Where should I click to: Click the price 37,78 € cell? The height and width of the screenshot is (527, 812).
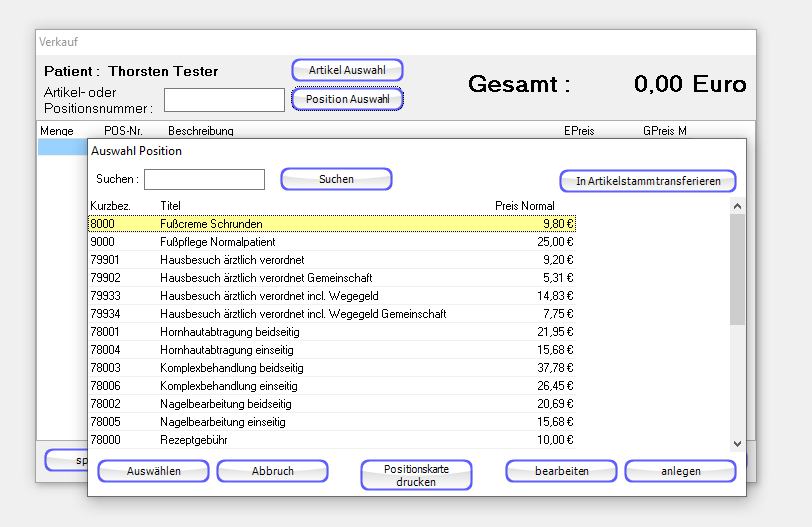[555, 368]
